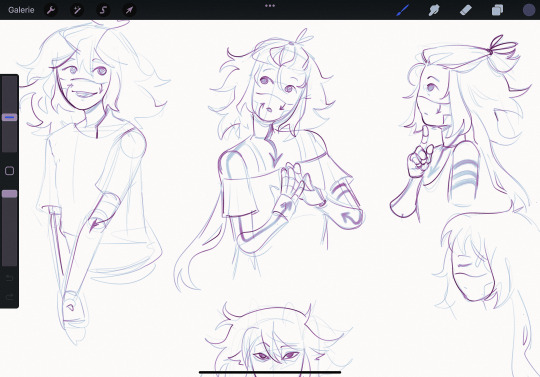
Task: Select the Paint brush tool
Action: coord(403,10)
